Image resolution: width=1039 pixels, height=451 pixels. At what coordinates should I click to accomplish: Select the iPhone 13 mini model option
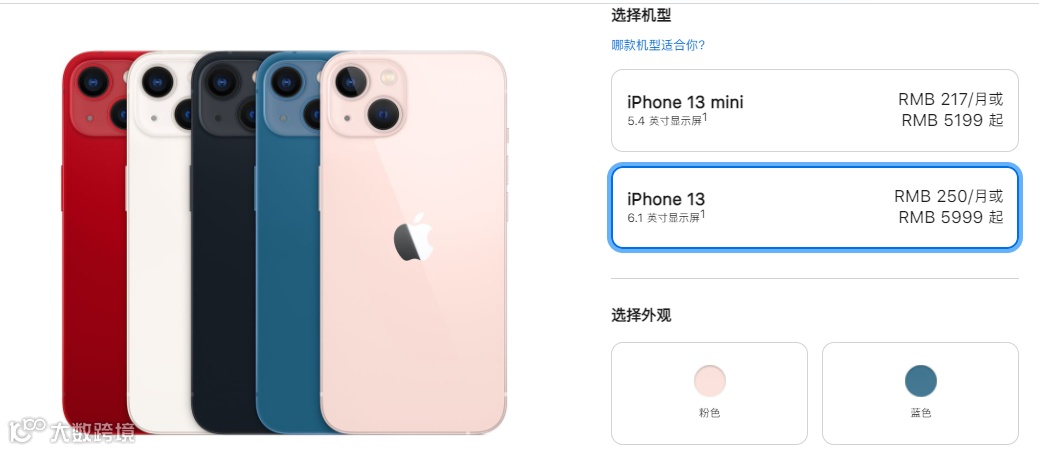pos(814,111)
